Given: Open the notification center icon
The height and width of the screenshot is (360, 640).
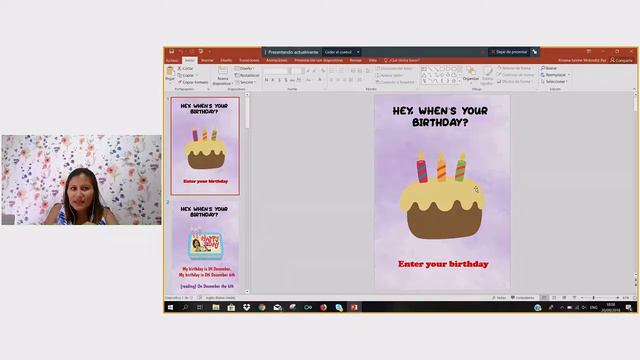Looking at the screenshot, I should coord(629,307).
